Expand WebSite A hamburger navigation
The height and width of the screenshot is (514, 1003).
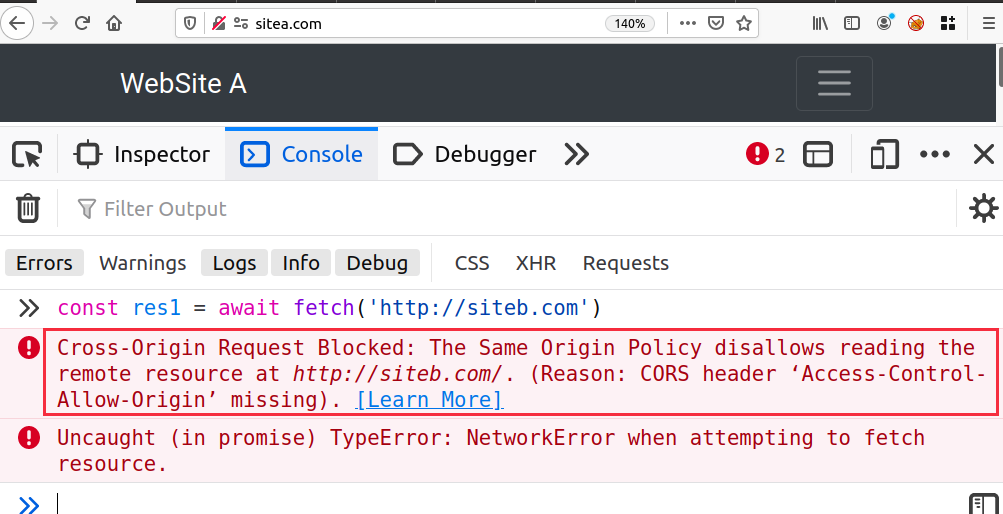[834, 83]
